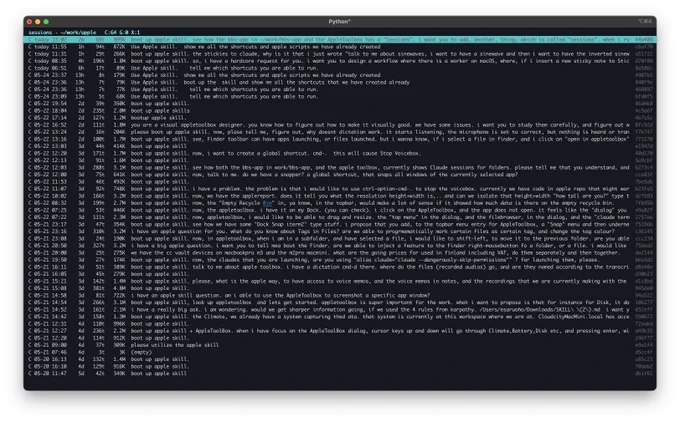This screenshot has width=680, height=422.
Task: Open the 05-21 23:16 Tags in Files session
Action: 340,232
